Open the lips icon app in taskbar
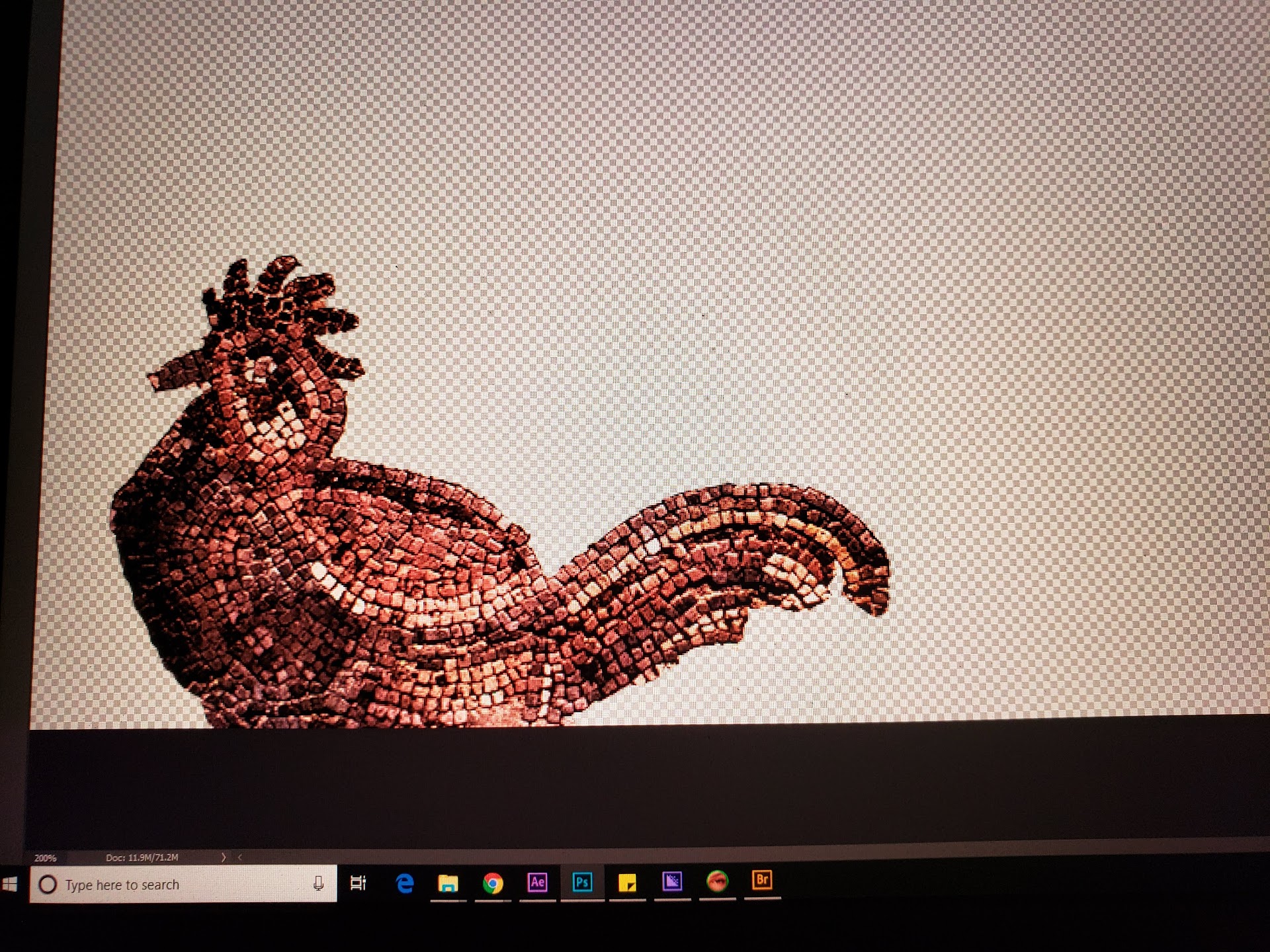The width and height of the screenshot is (1270, 952). coord(717,881)
